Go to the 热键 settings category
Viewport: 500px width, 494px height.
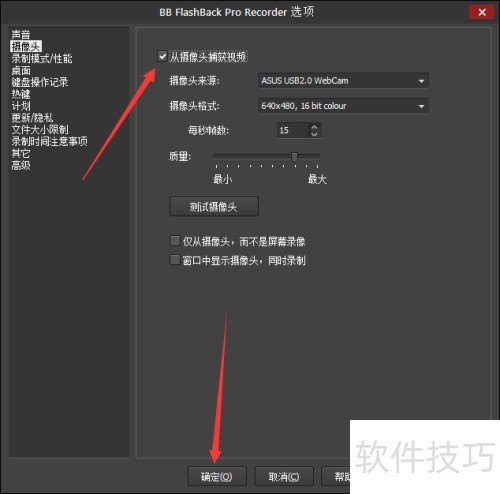[21, 94]
